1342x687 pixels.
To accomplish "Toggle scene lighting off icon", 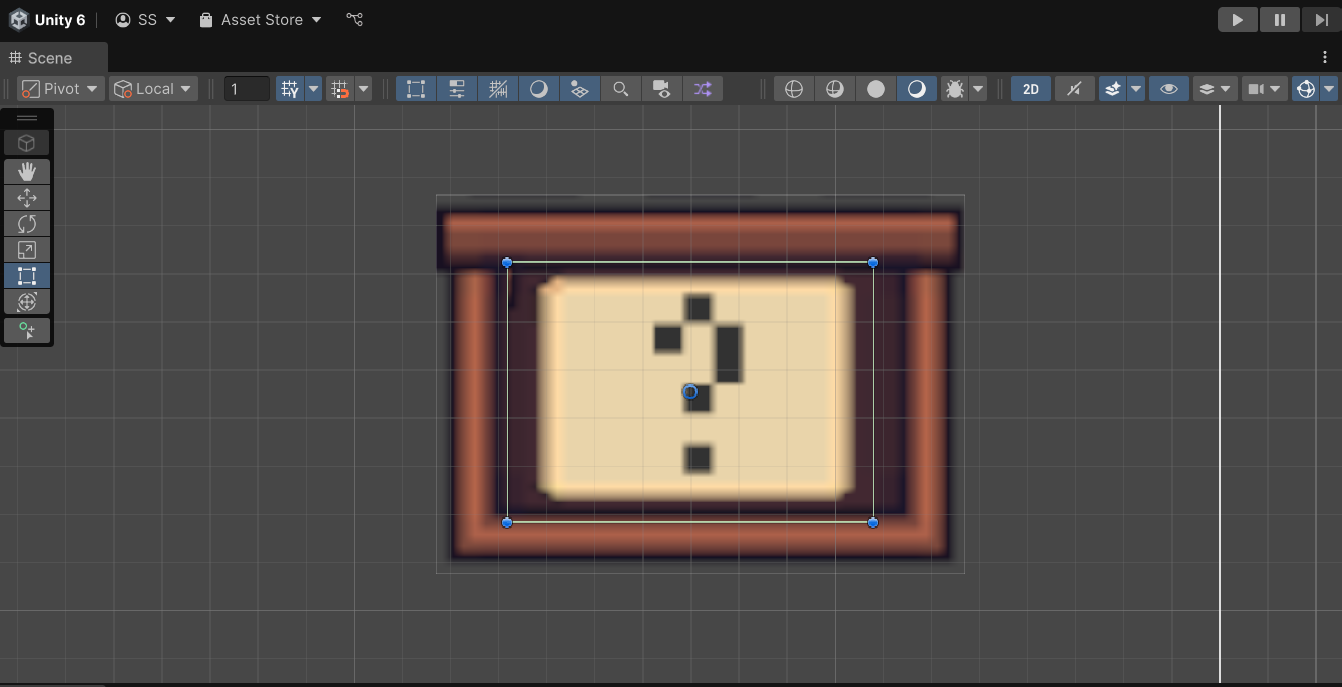I will pos(1074,89).
